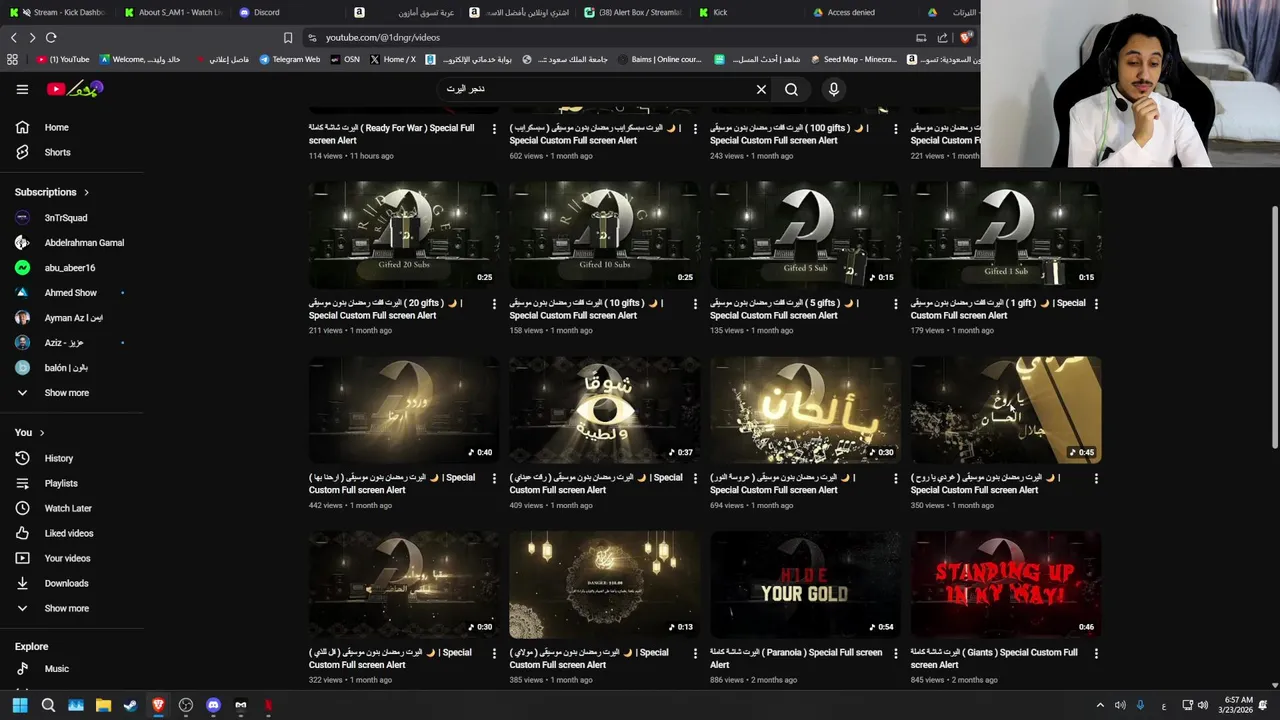1280x720 pixels.
Task: Play the Hide Your Gold thumbnail
Action: (805, 585)
